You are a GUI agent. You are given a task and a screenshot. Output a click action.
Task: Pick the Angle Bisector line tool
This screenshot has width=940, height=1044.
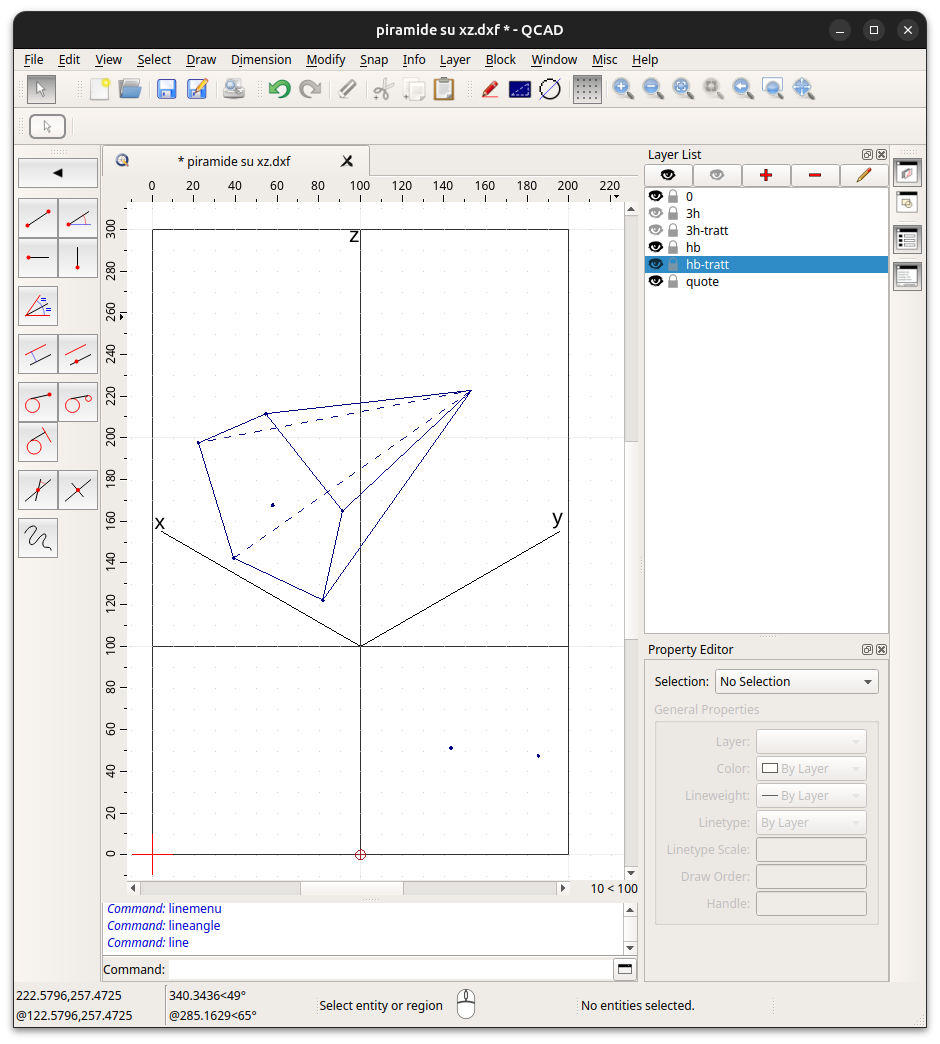pyautogui.click(x=38, y=306)
